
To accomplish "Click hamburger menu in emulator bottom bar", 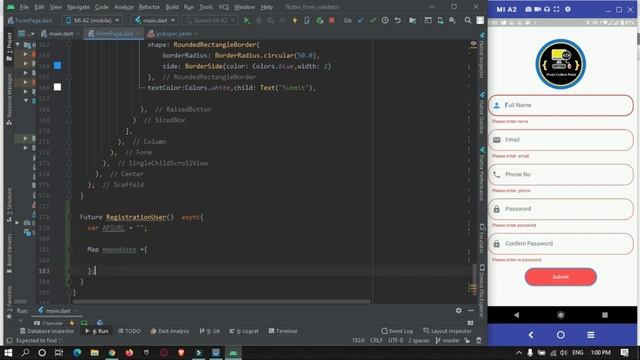I will pos(591,335).
